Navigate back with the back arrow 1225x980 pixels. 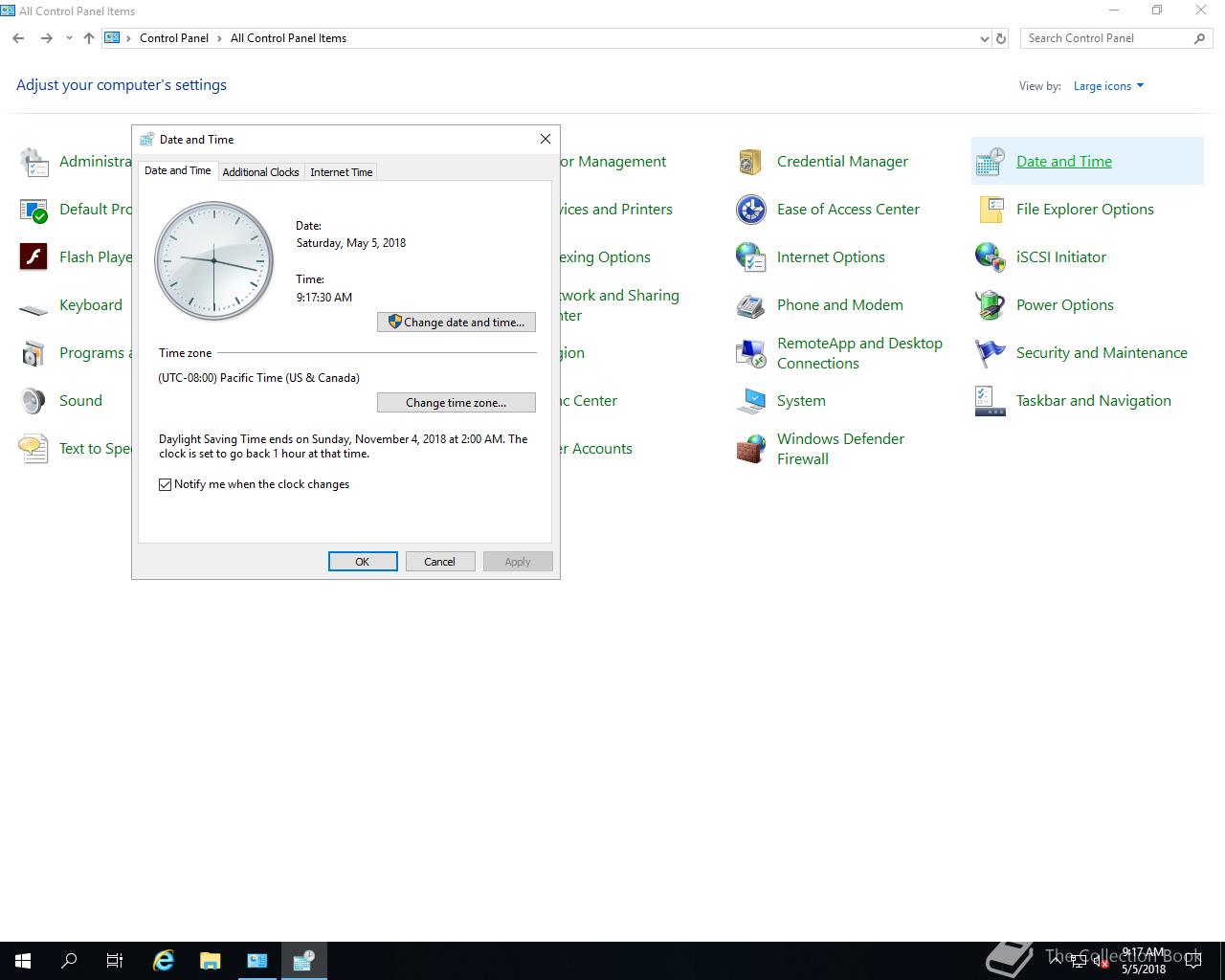[18, 38]
